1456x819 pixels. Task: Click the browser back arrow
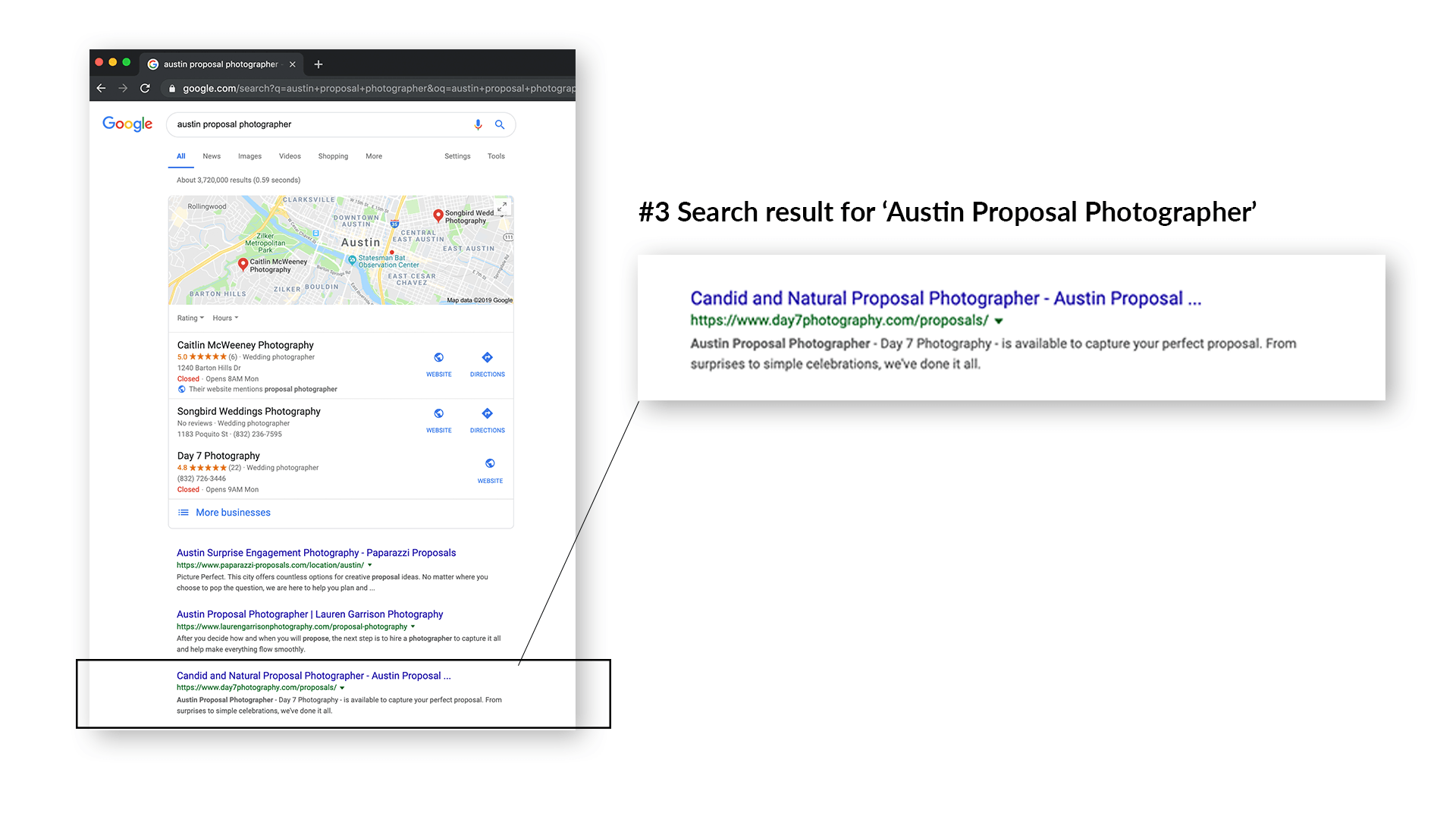tap(101, 89)
